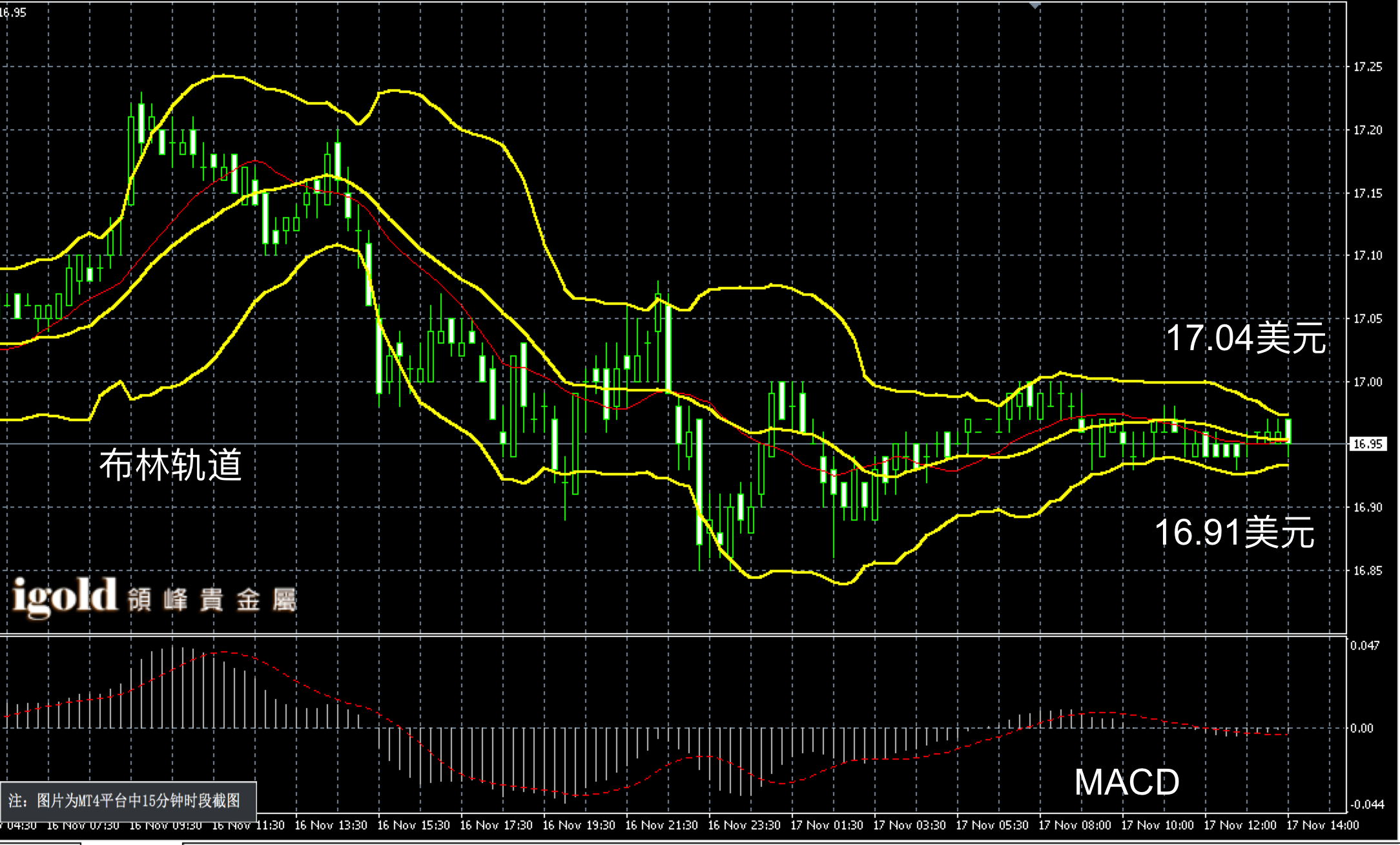Click the 17 Nov 08:00 time label
Image resolution: width=1400 pixels, height=845 pixels.
point(1075,825)
